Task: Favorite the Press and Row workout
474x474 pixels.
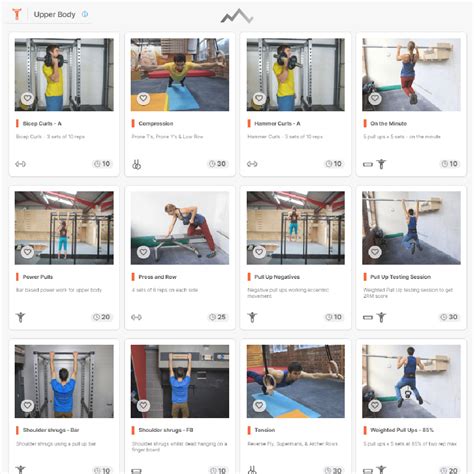Action: click(x=143, y=252)
